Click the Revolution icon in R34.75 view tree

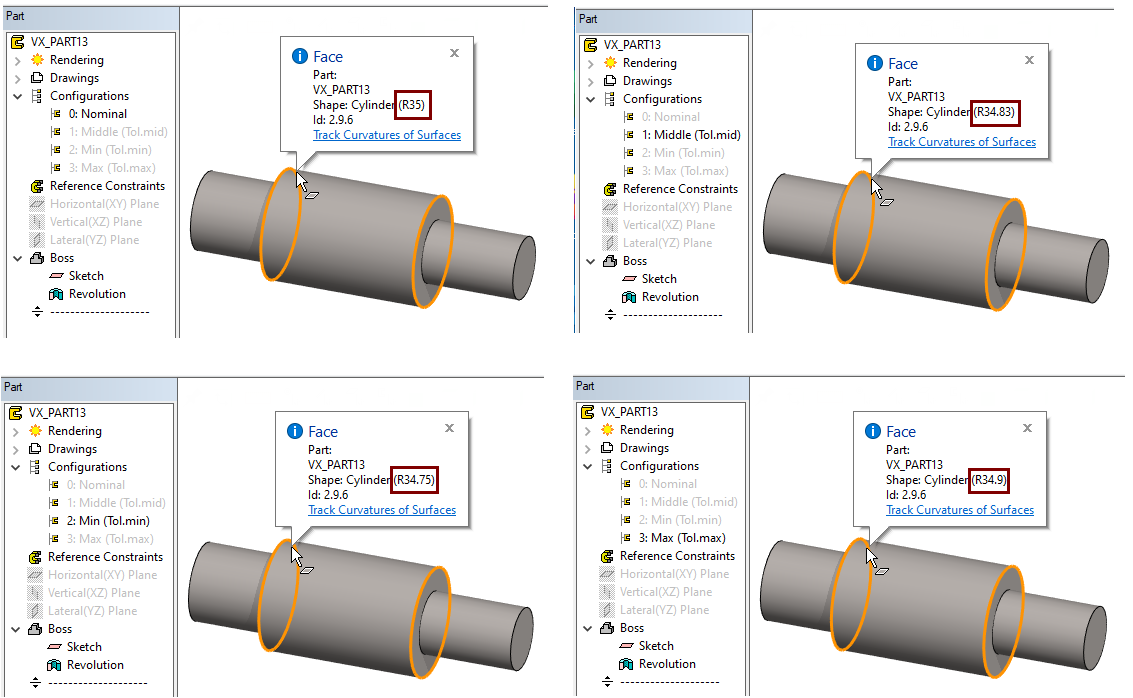coord(53,665)
